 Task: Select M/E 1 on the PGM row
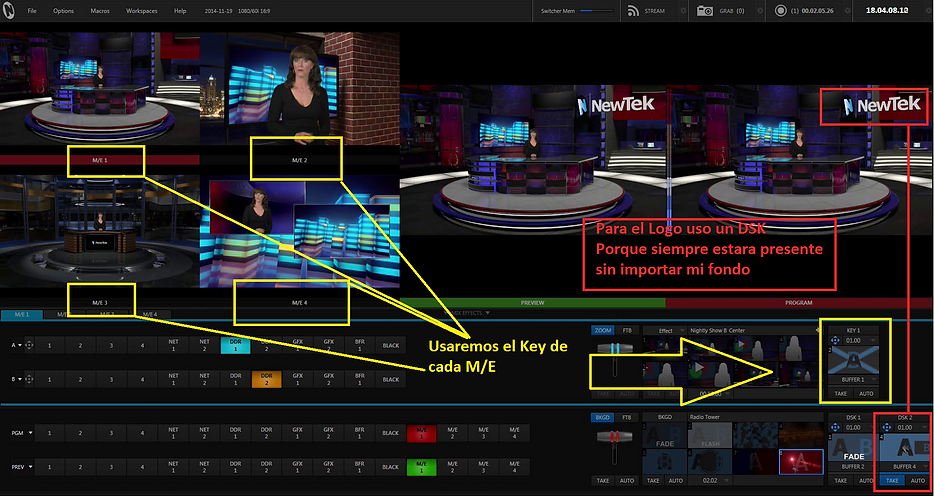pyautogui.click(x=421, y=433)
